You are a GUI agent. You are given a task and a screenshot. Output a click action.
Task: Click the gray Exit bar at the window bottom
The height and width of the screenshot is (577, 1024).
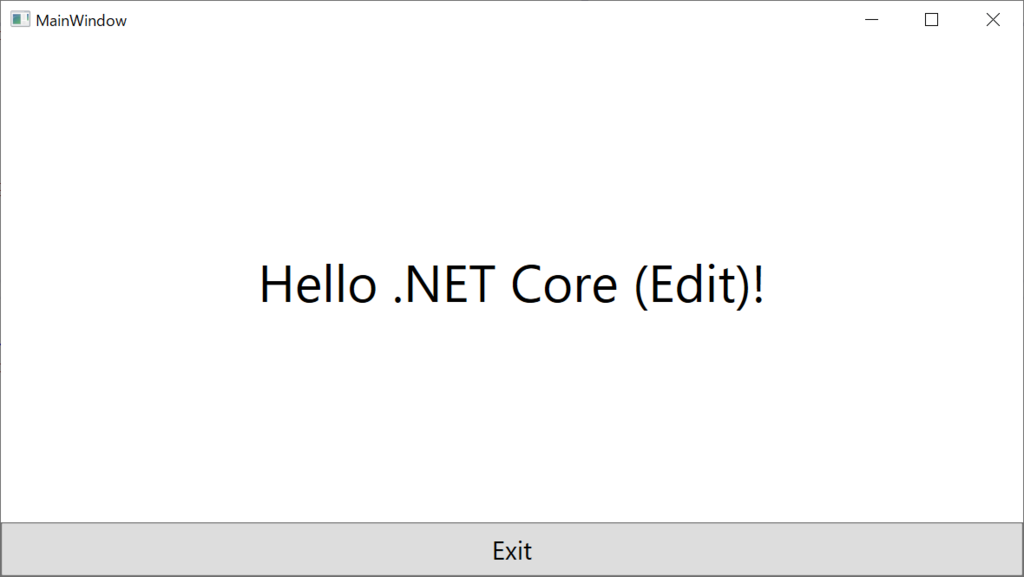(512, 550)
